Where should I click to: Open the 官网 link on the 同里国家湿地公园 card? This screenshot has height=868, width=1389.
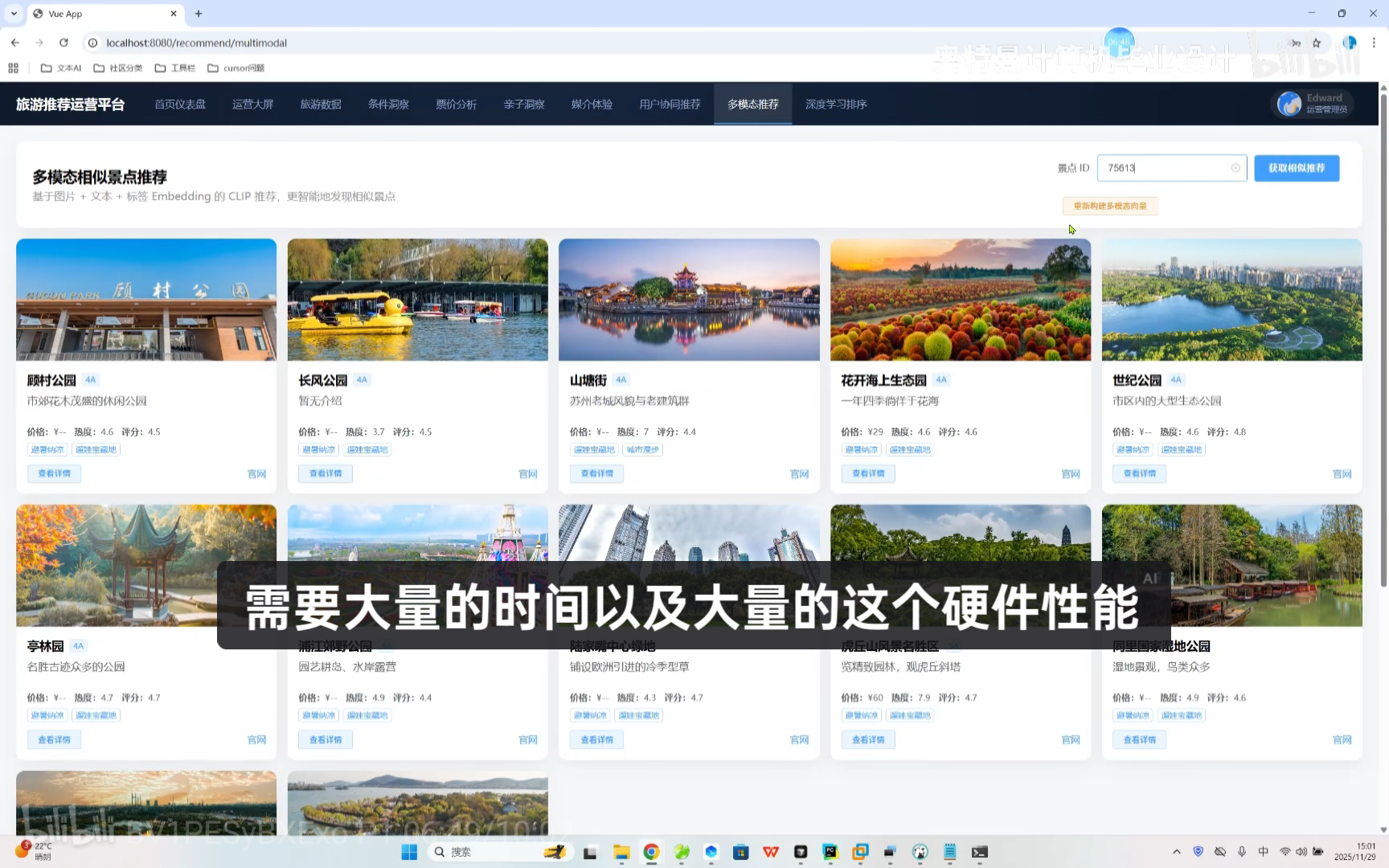1342,740
